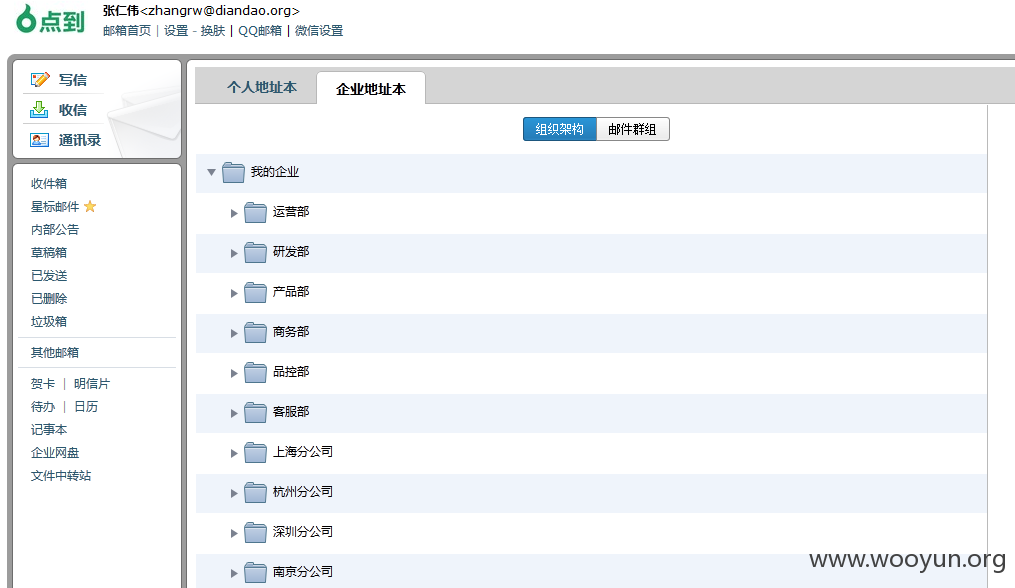Click the 我的企业 folder icon
Screen dimensions: 1015x588
pyautogui.click(x=233, y=172)
